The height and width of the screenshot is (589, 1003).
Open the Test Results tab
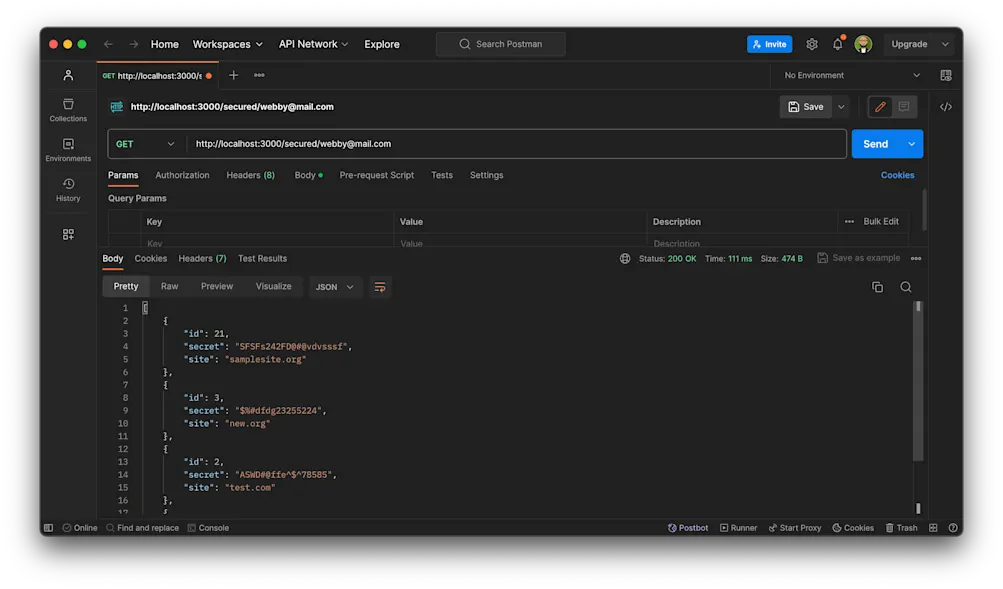[262, 258]
